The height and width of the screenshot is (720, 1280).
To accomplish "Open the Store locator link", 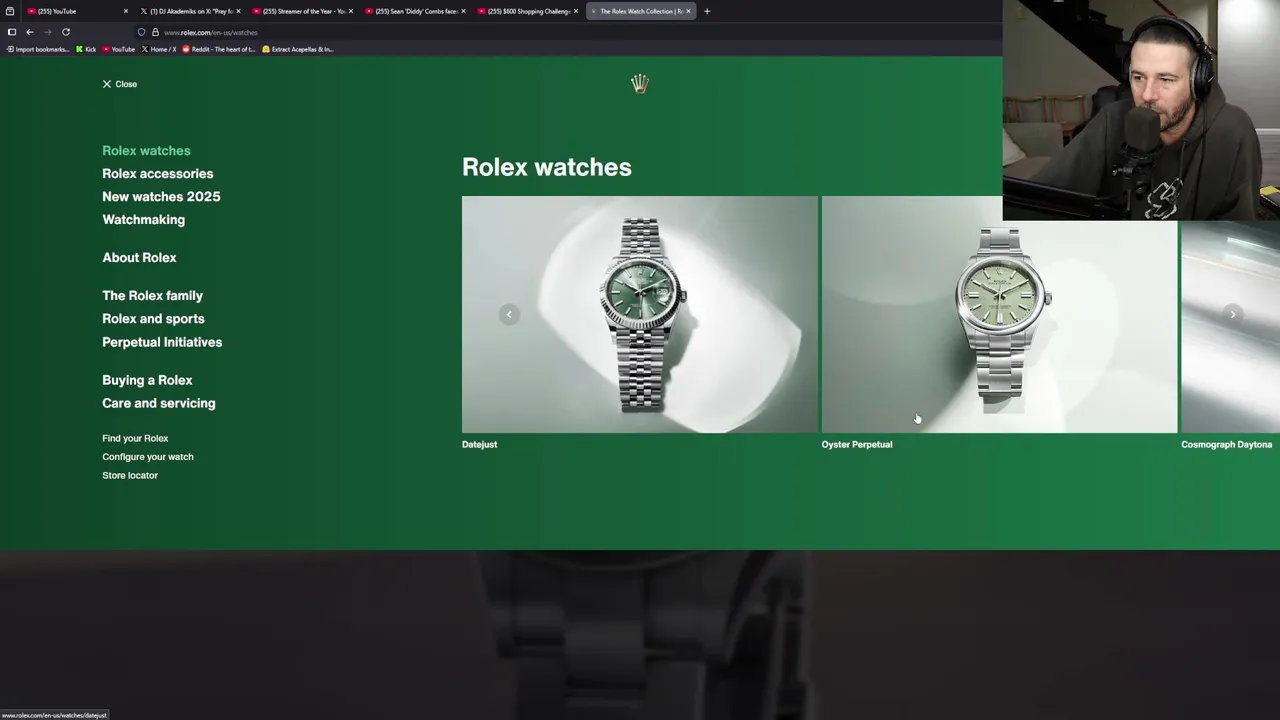I will pos(130,475).
